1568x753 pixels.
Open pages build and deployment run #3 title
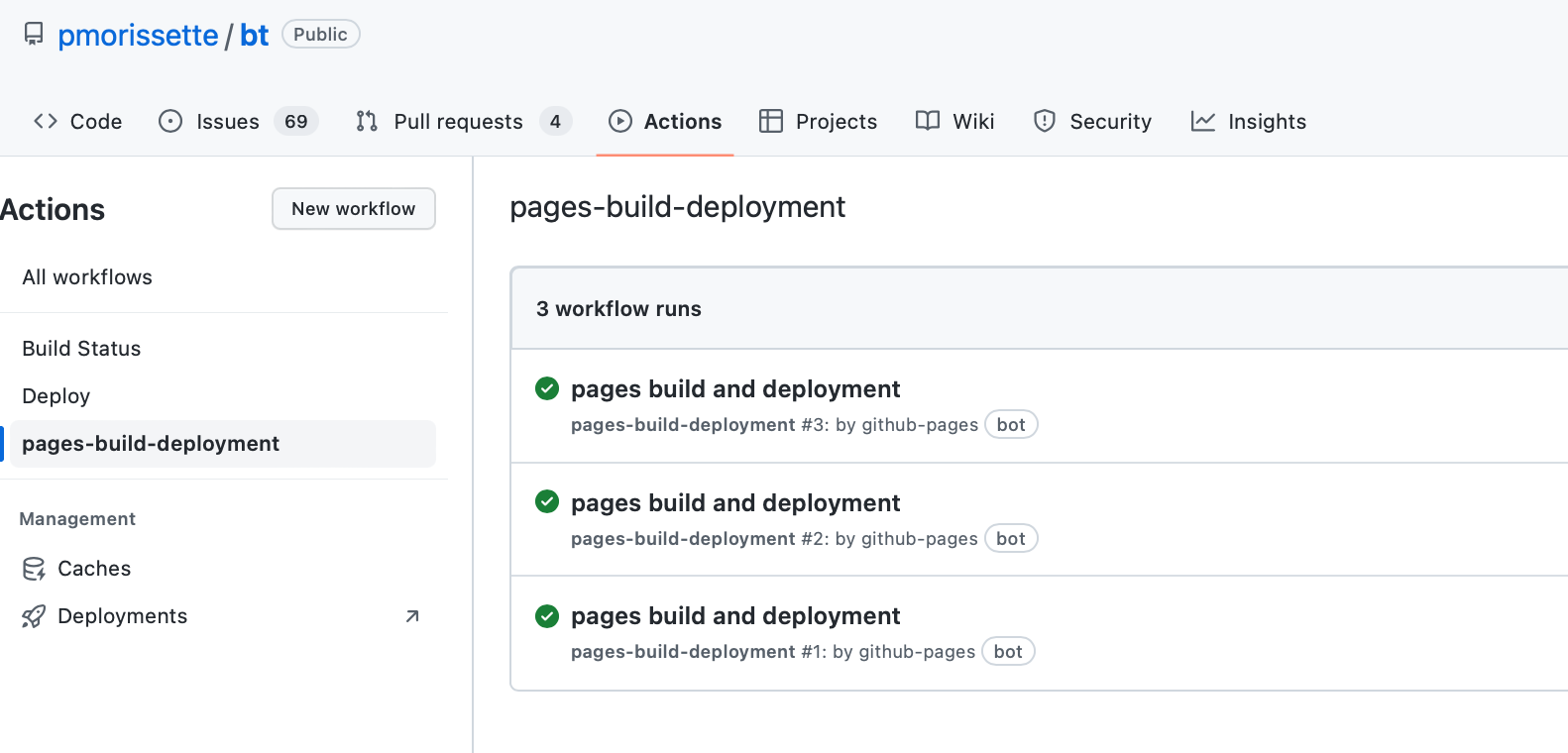coord(735,388)
